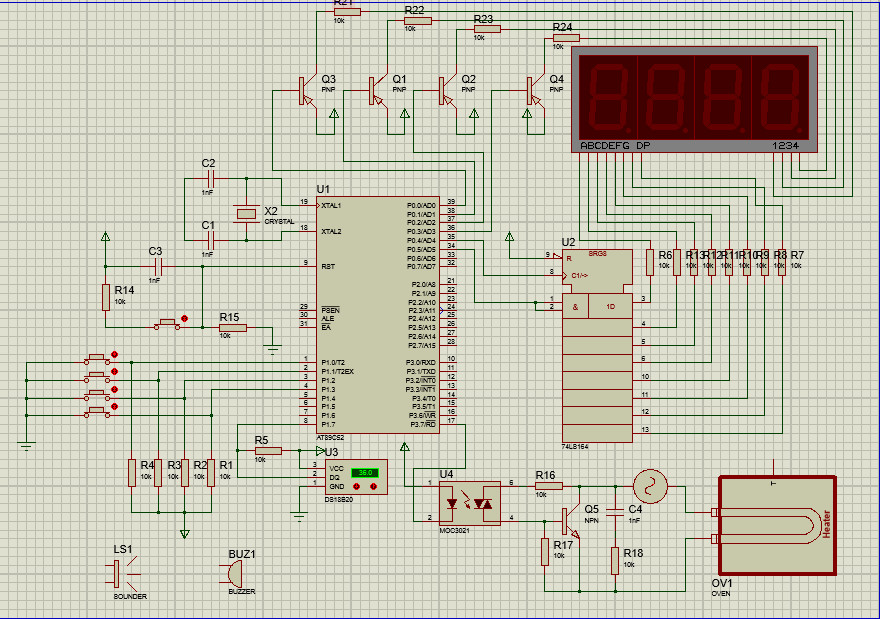Click the U2 74LS164 shift register
This screenshot has height=619, width=880.
point(597,346)
